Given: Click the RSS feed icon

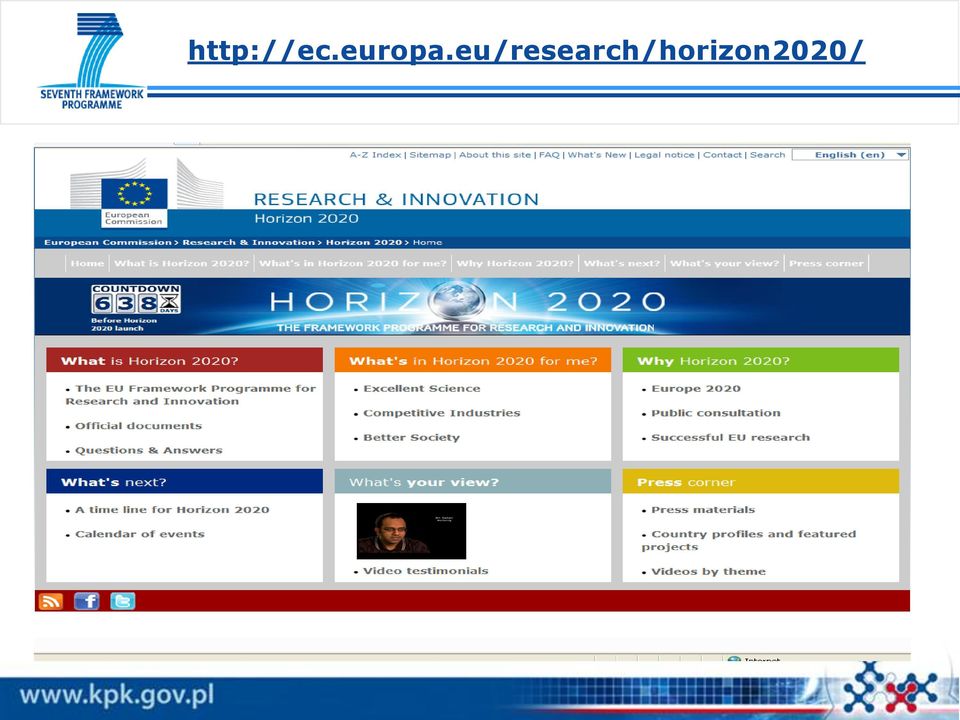Looking at the screenshot, I should 50,601.
